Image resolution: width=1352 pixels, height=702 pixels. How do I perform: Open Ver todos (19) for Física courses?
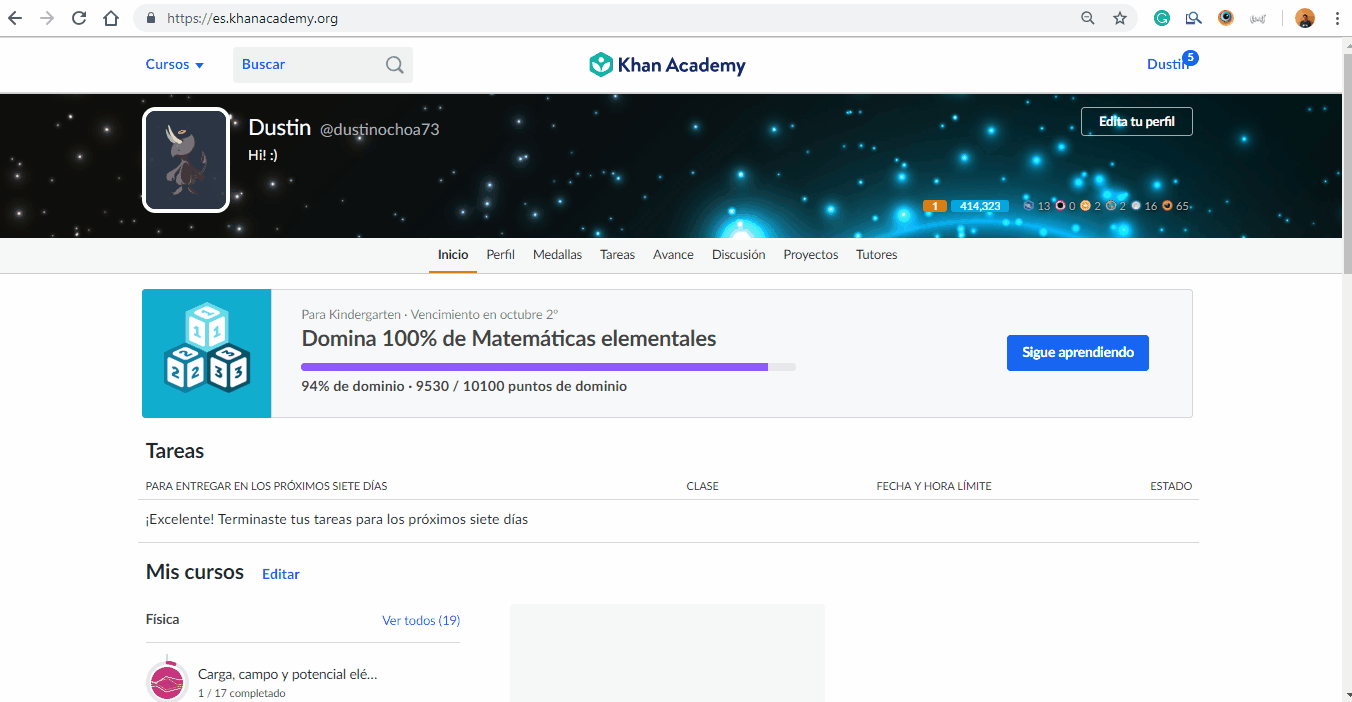[x=421, y=620]
